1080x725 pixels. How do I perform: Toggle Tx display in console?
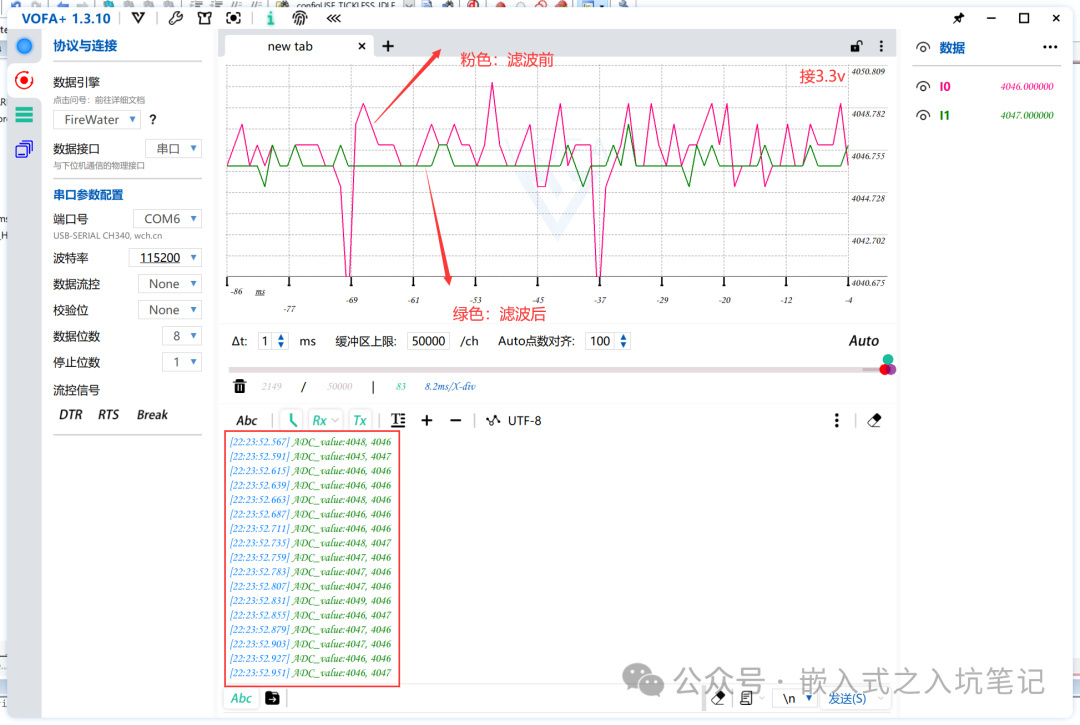coord(360,421)
